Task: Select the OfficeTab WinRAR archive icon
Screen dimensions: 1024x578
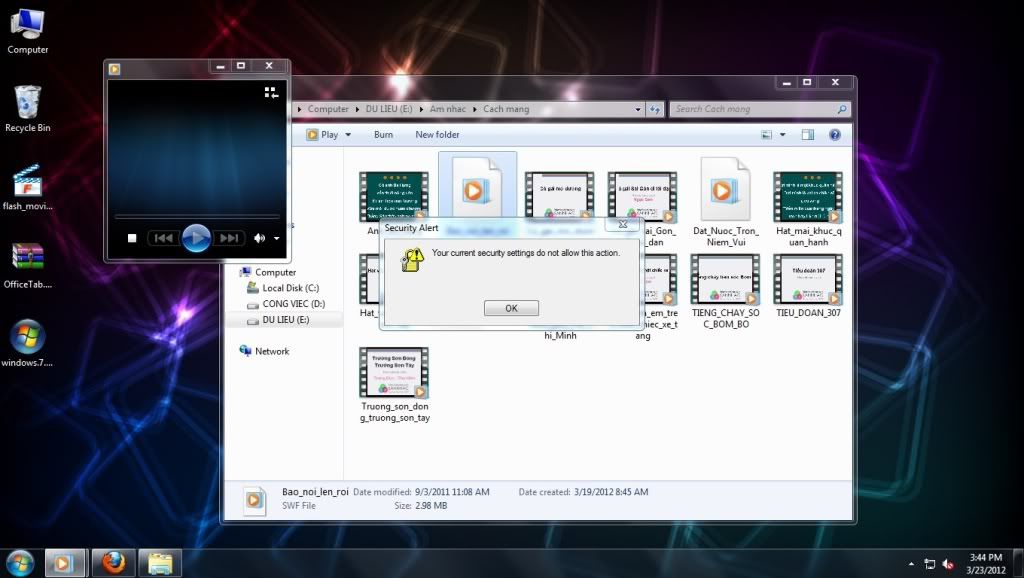Action: point(27,266)
